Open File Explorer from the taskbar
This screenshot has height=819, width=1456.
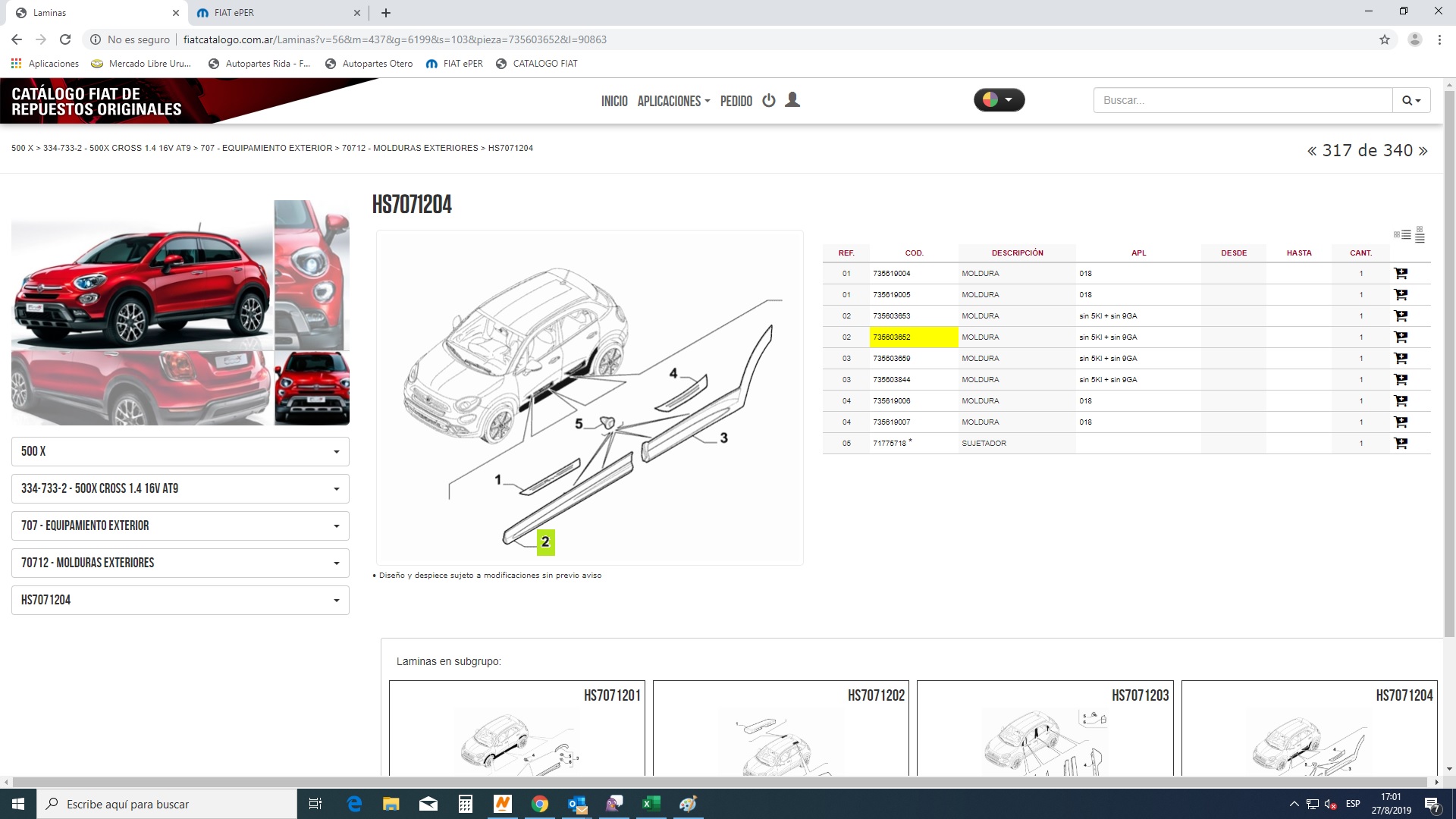coord(391,804)
